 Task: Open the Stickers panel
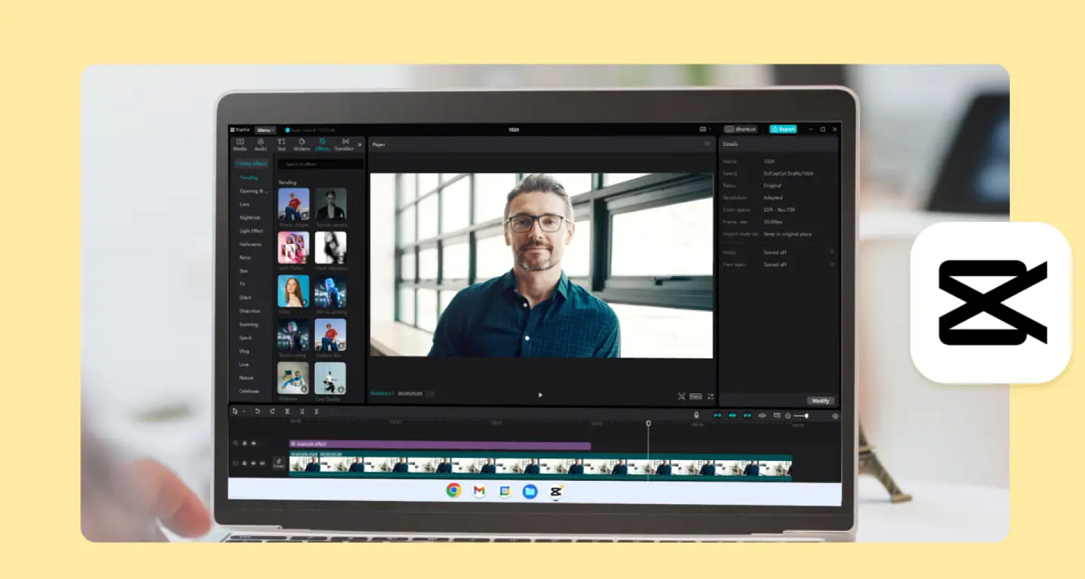(302, 144)
